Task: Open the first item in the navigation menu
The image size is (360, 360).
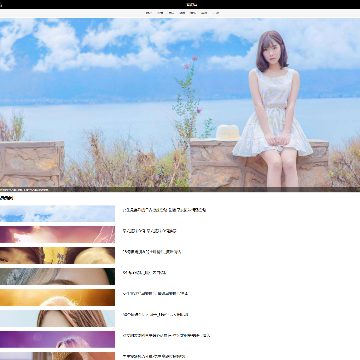Action: coord(149,13)
